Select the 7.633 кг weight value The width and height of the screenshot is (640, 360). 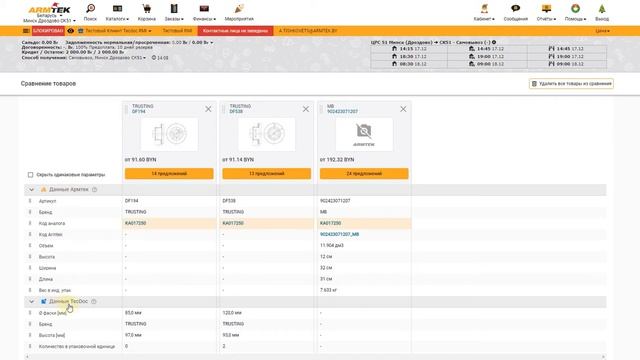coord(329,290)
